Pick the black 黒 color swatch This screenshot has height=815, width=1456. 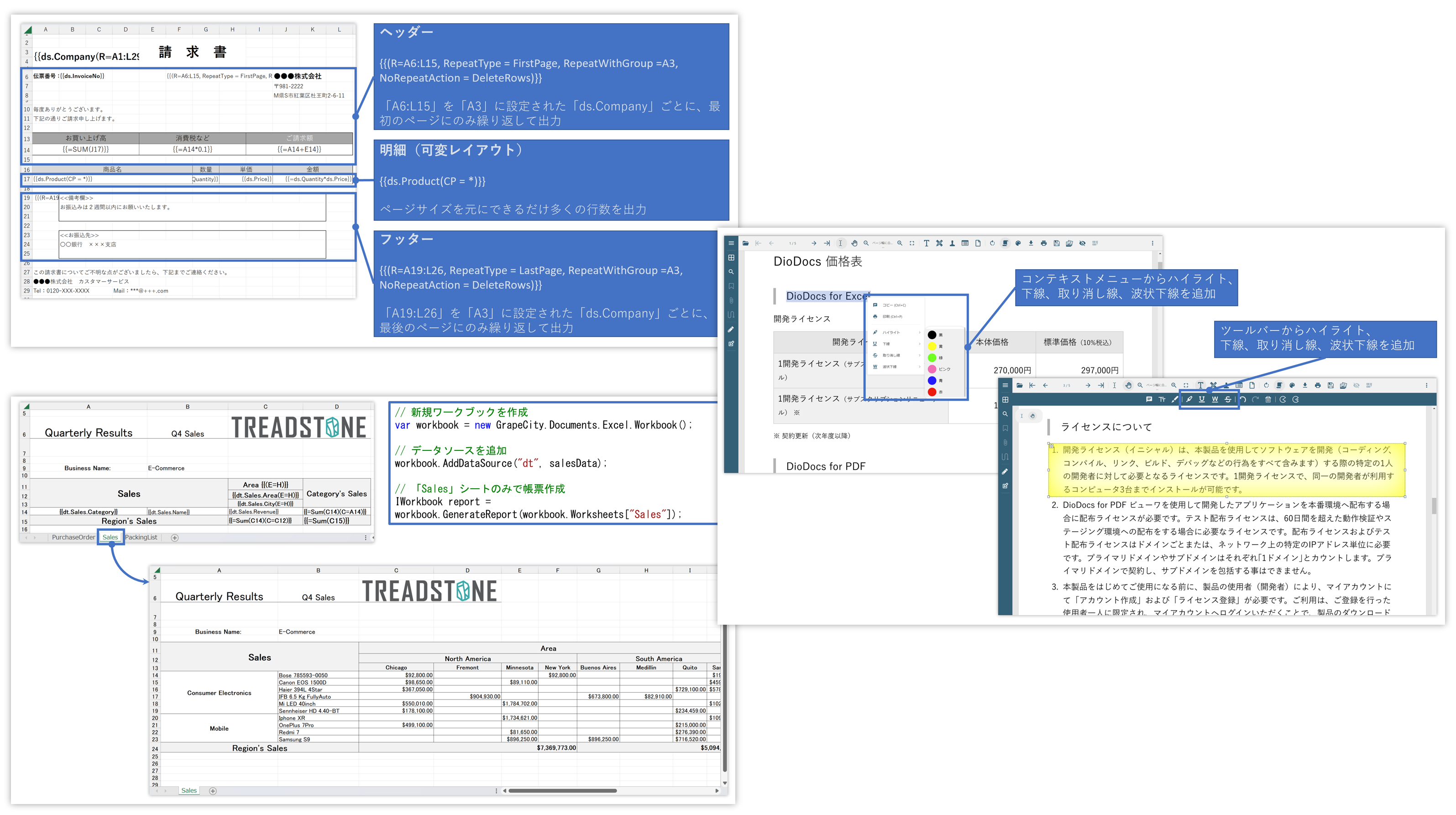932,335
